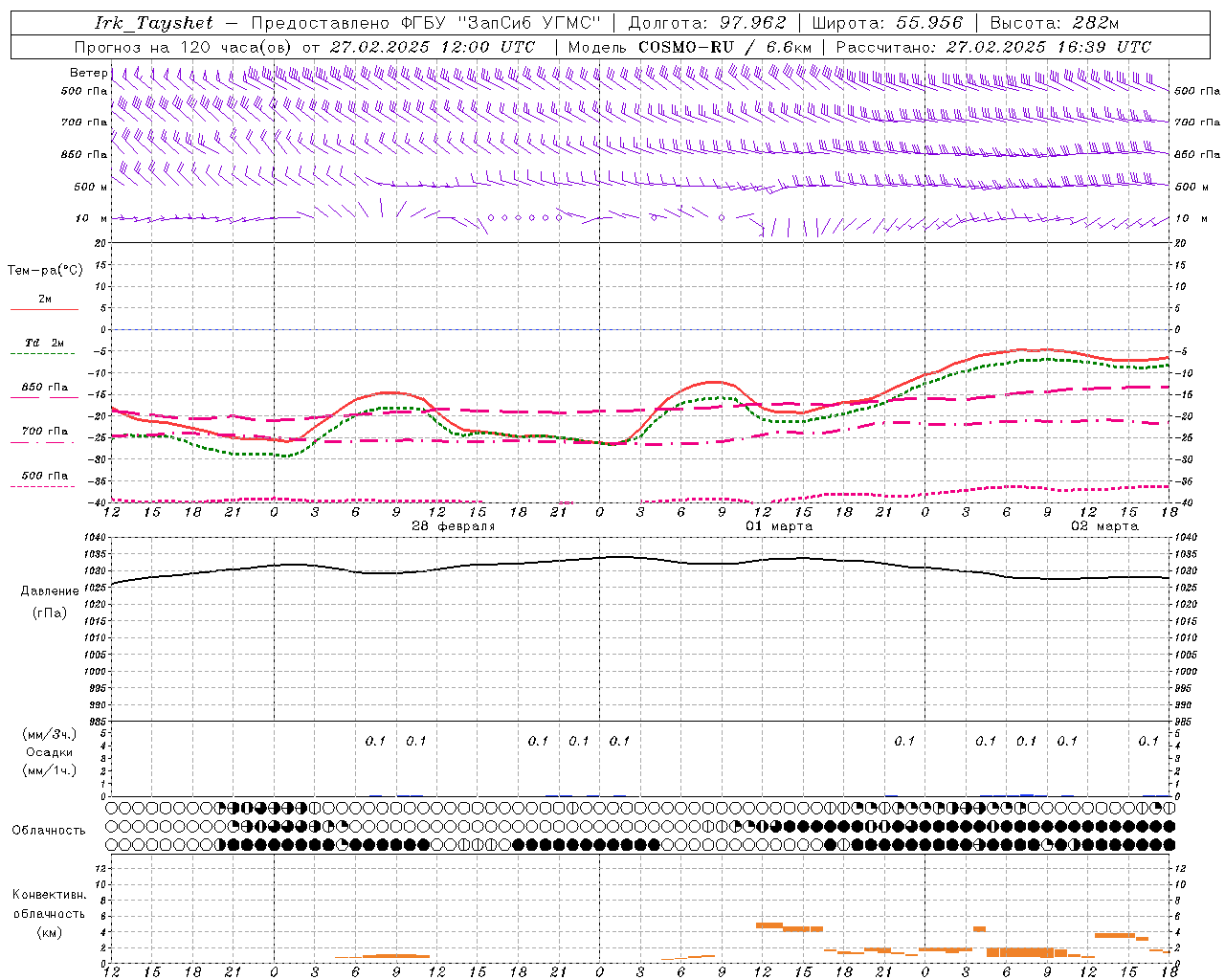Select the forecast start time '27.02.2025 12:00 UTC'

click(433, 47)
